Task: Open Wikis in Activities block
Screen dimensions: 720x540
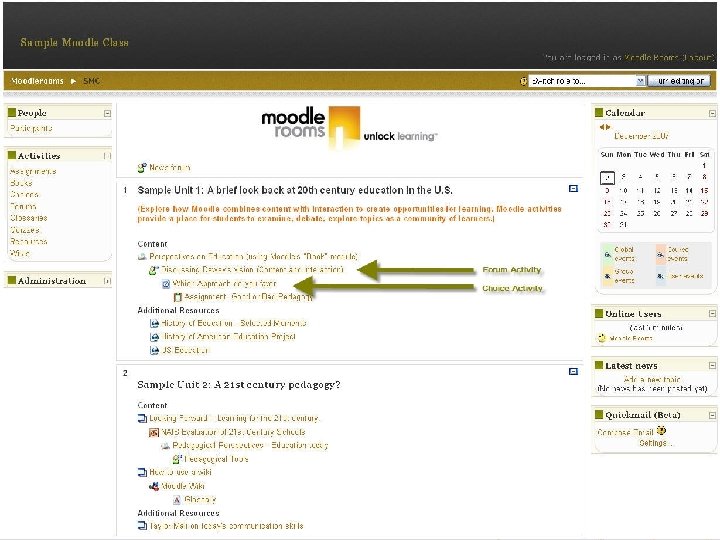Action: coord(19,253)
